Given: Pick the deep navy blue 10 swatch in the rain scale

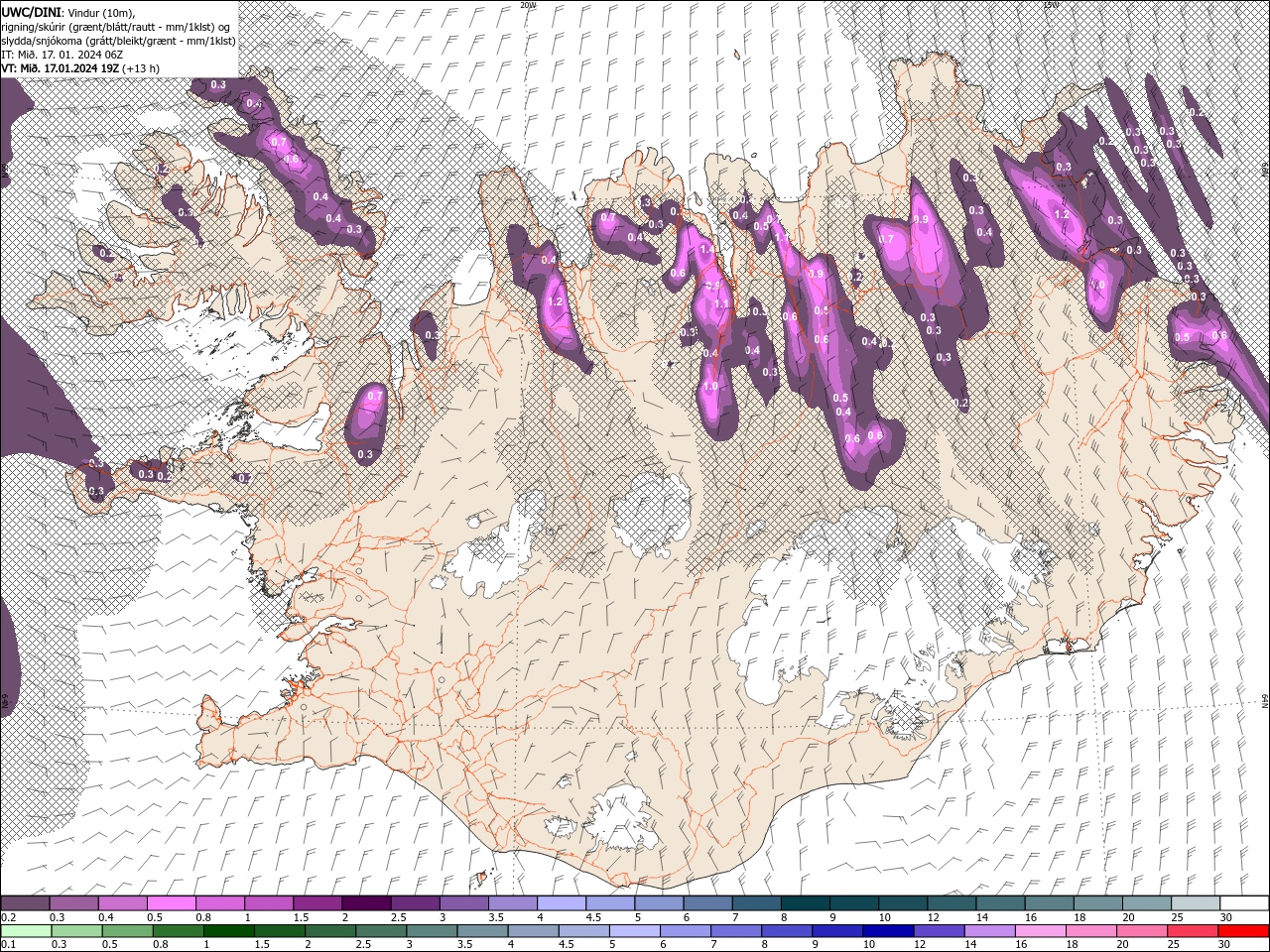Looking at the screenshot, I should coord(888,930).
